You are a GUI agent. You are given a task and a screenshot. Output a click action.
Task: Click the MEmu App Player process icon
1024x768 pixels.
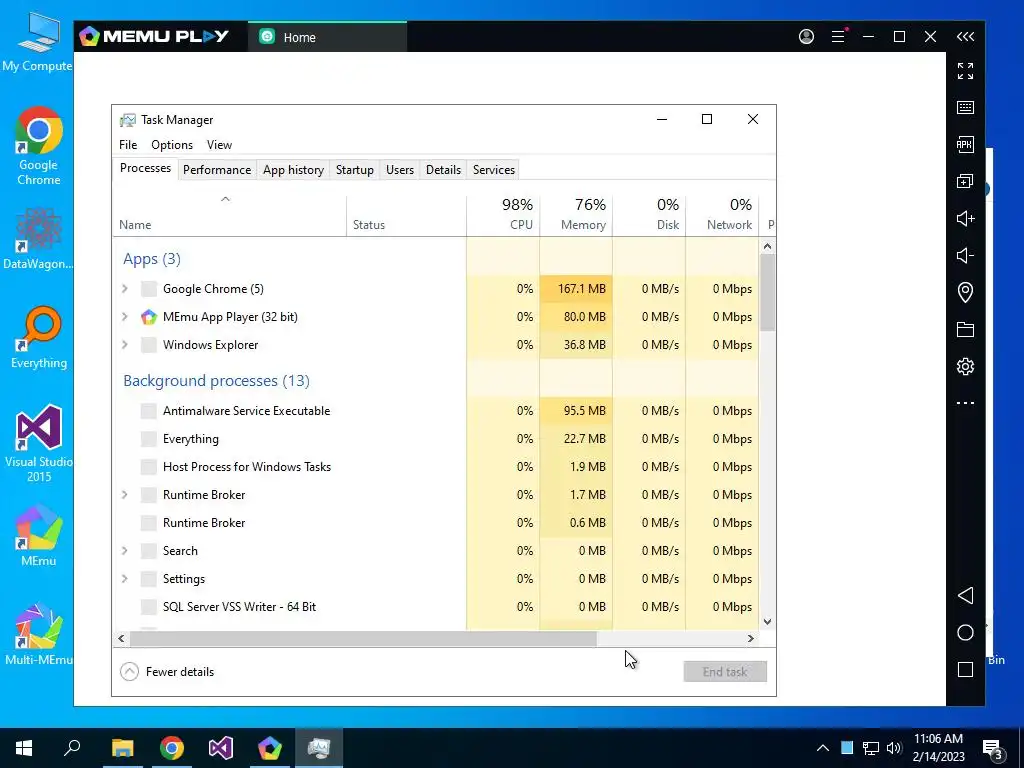149,317
